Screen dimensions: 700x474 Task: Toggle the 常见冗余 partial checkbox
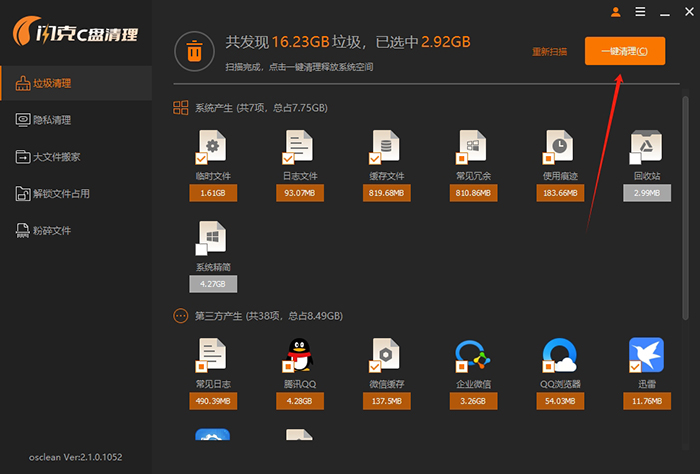(461, 158)
